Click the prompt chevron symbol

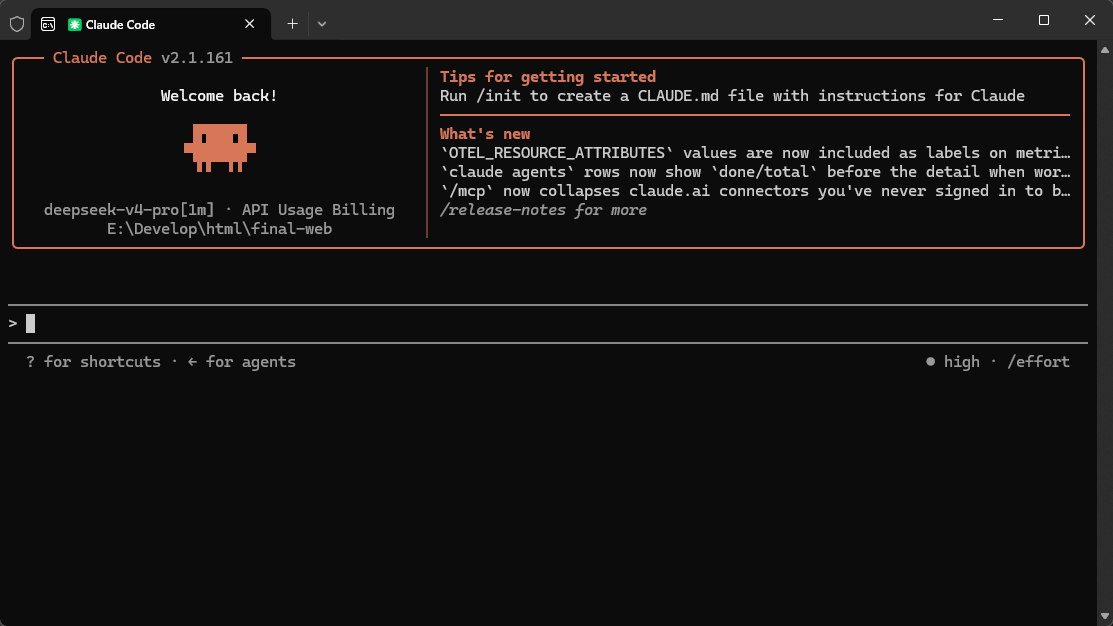[x=13, y=324]
